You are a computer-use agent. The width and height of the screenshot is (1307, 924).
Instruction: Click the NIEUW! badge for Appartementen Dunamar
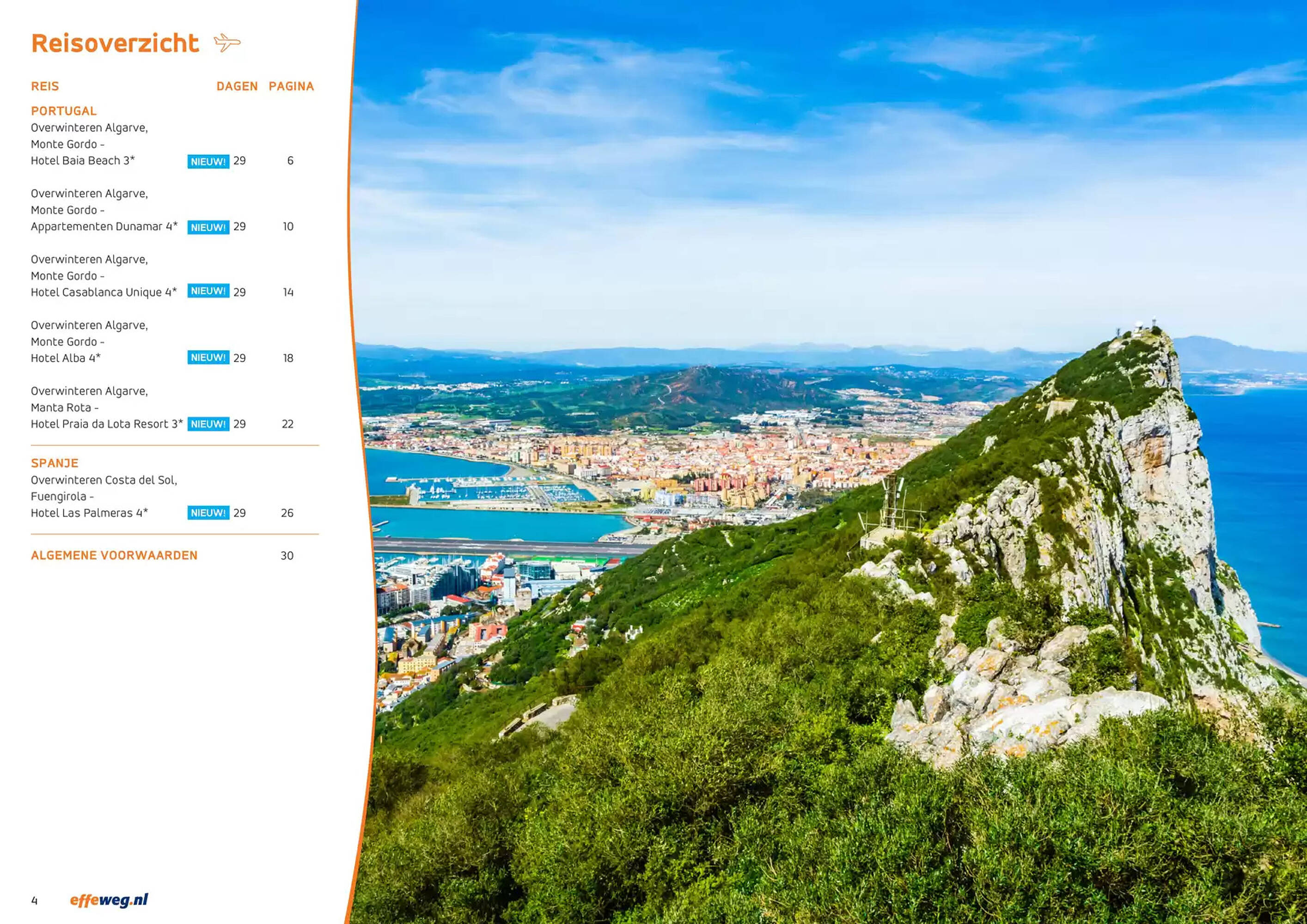click(208, 228)
